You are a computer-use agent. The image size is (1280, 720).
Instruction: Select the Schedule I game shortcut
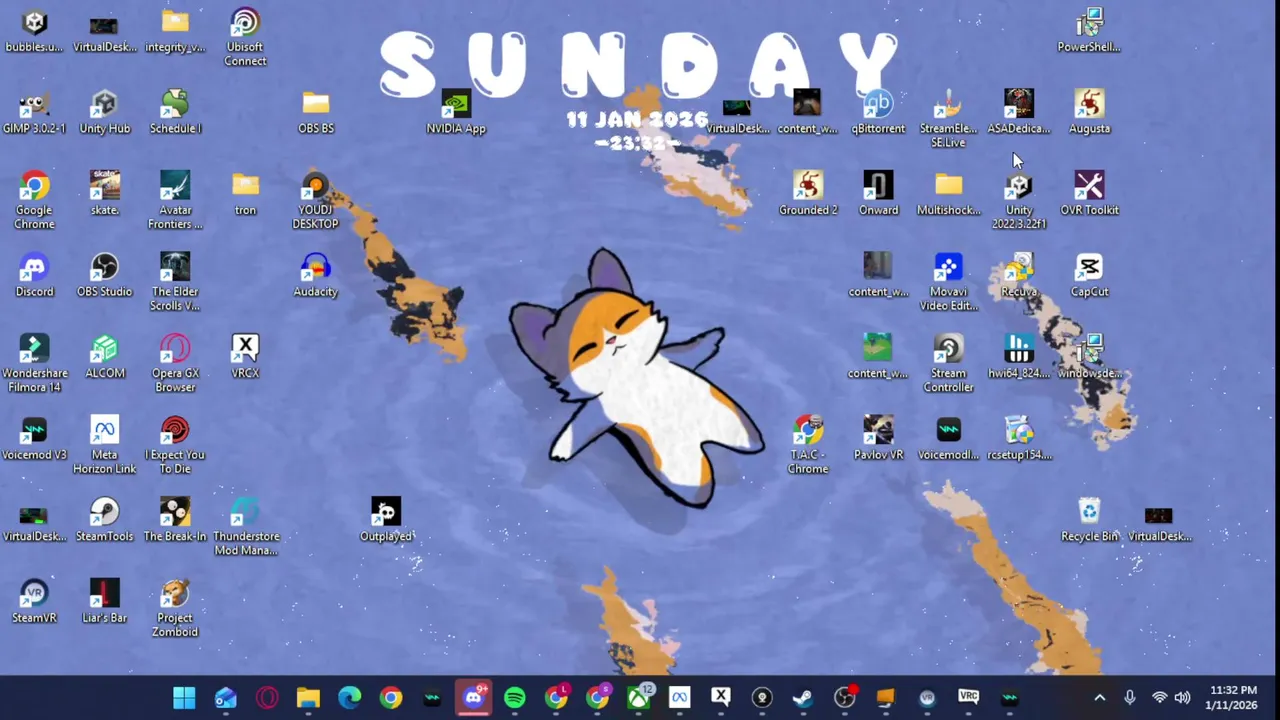coord(175,111)
